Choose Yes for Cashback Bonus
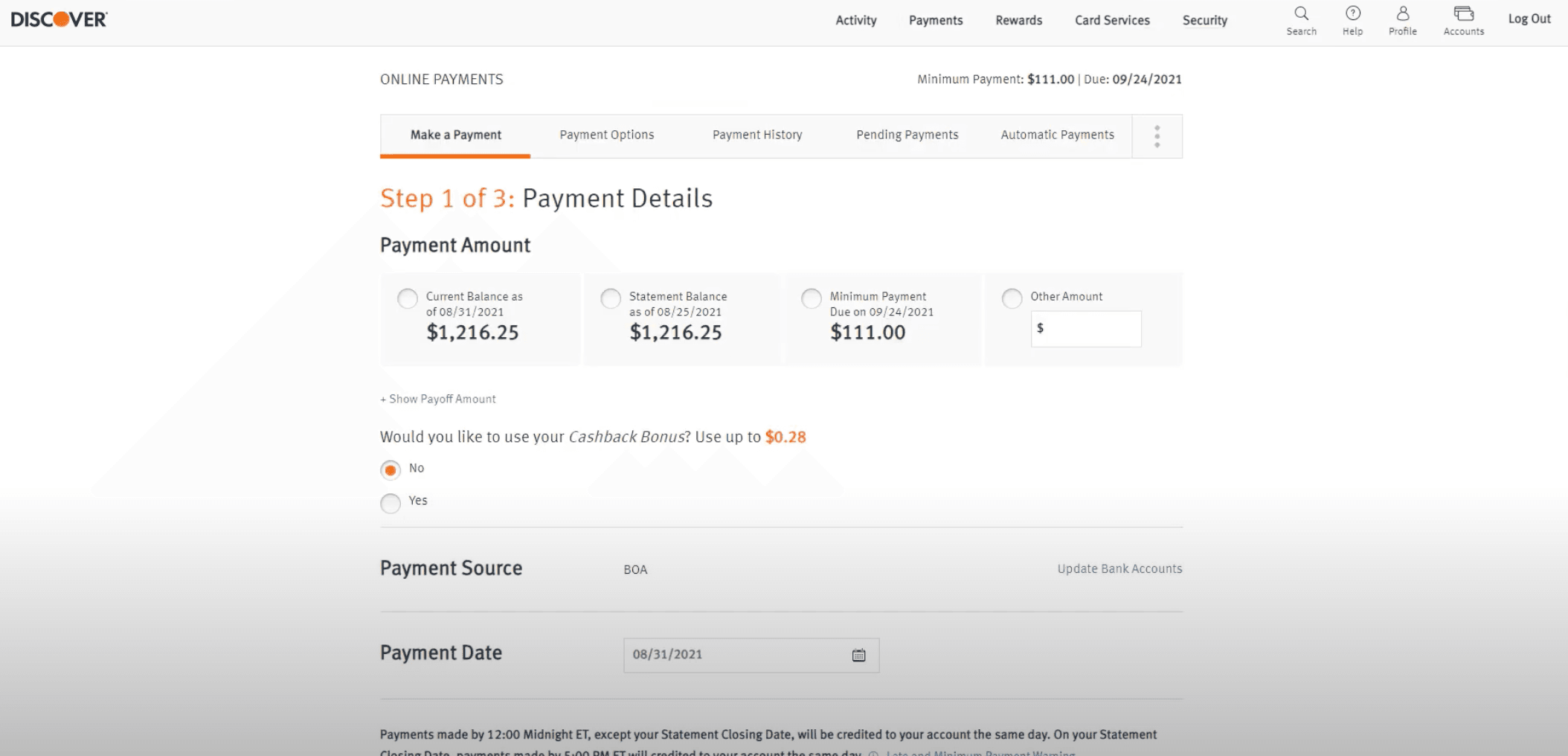1568x756 pixels. coord(391,503)
